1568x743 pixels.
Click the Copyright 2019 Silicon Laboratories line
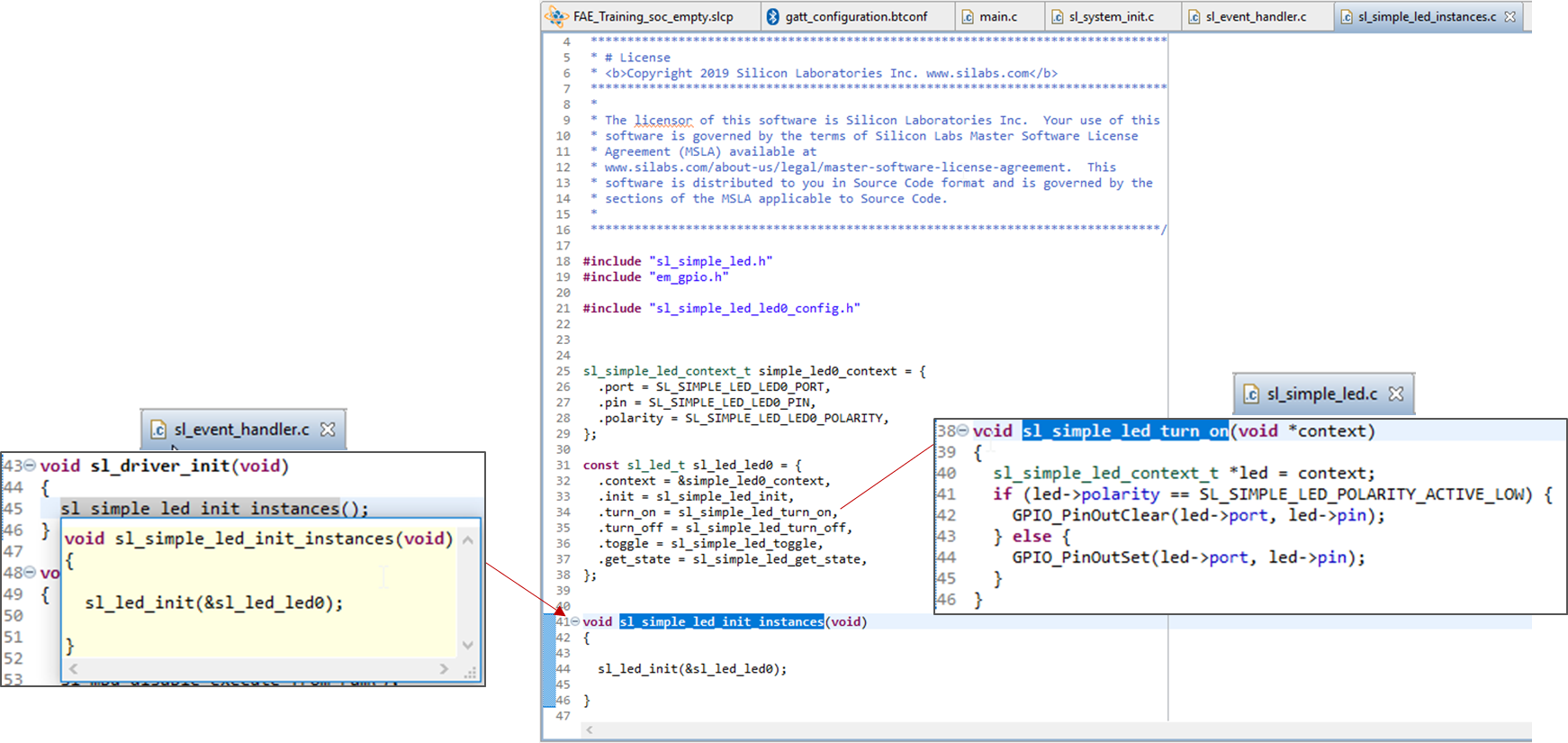[x=824, y=73]
